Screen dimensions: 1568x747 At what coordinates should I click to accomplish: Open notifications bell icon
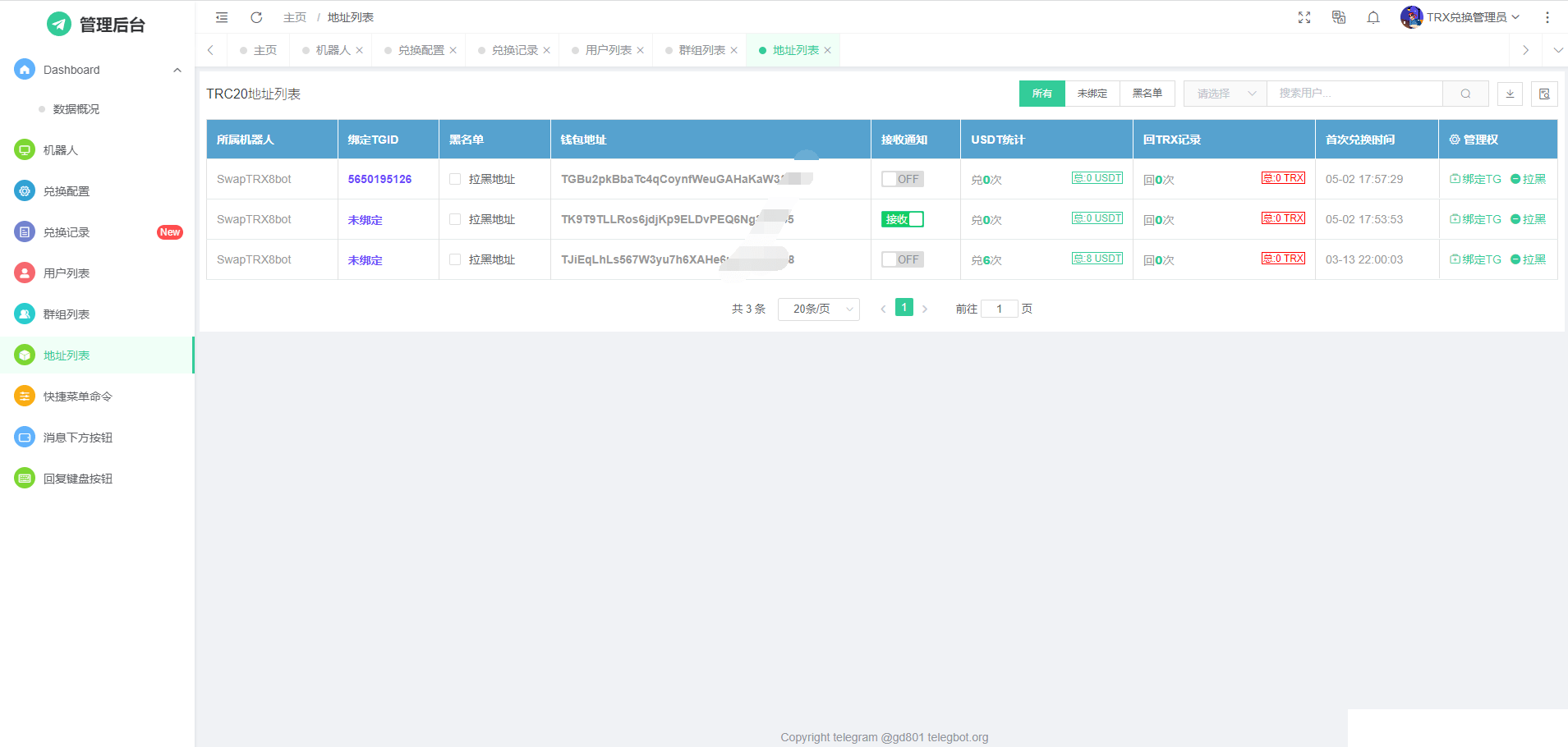(1373, 17)
